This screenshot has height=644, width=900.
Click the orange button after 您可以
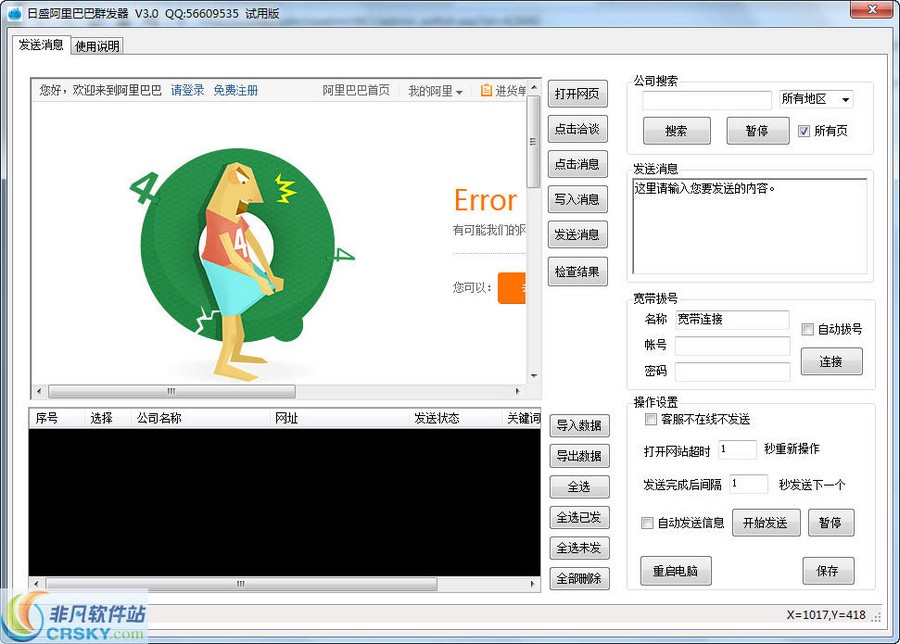pos(512,288)
